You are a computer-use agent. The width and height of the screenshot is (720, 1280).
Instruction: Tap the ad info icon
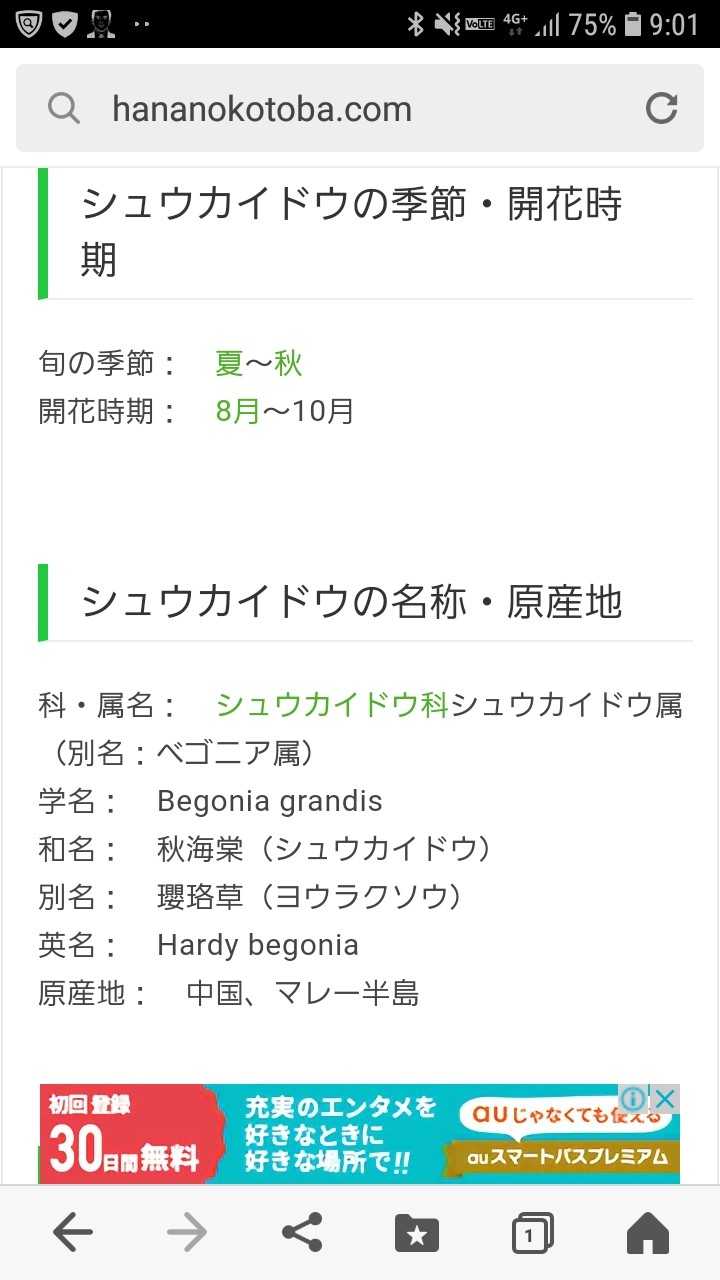(633, 1098)
